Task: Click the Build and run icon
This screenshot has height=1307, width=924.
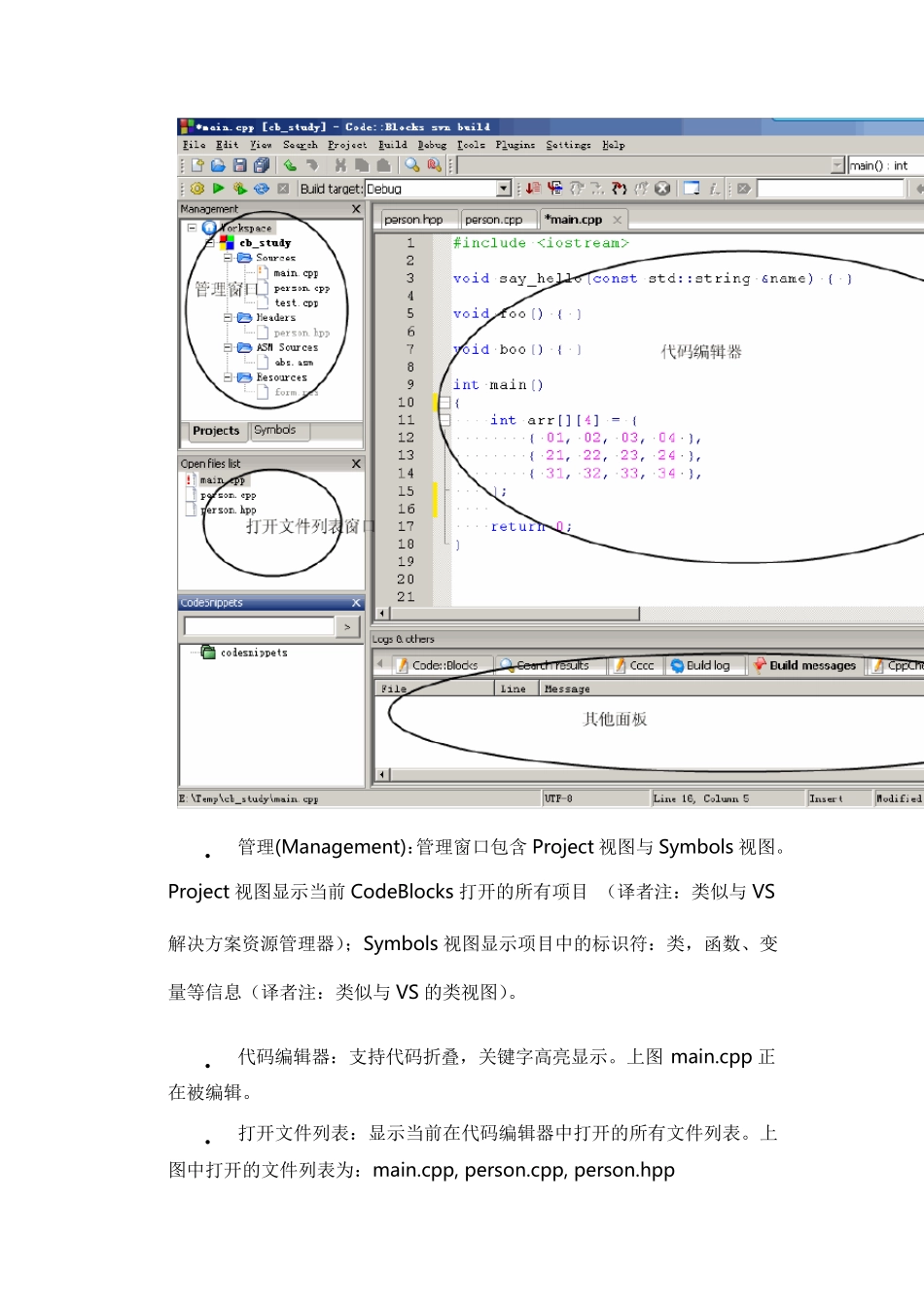Action: [239, 189]
